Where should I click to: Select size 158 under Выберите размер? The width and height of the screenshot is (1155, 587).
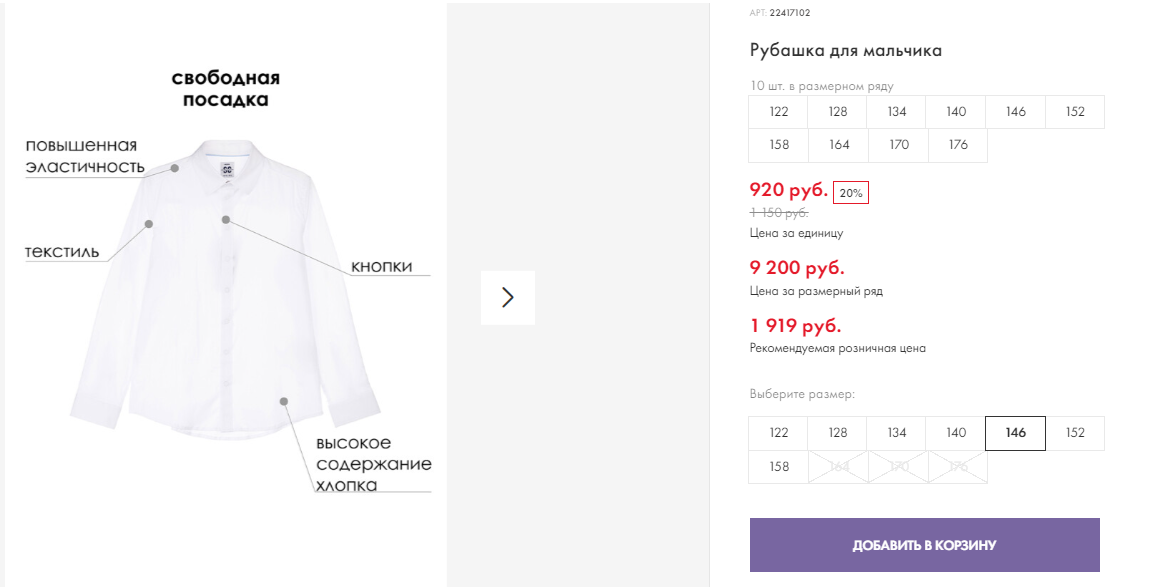(x=778, y=467)
